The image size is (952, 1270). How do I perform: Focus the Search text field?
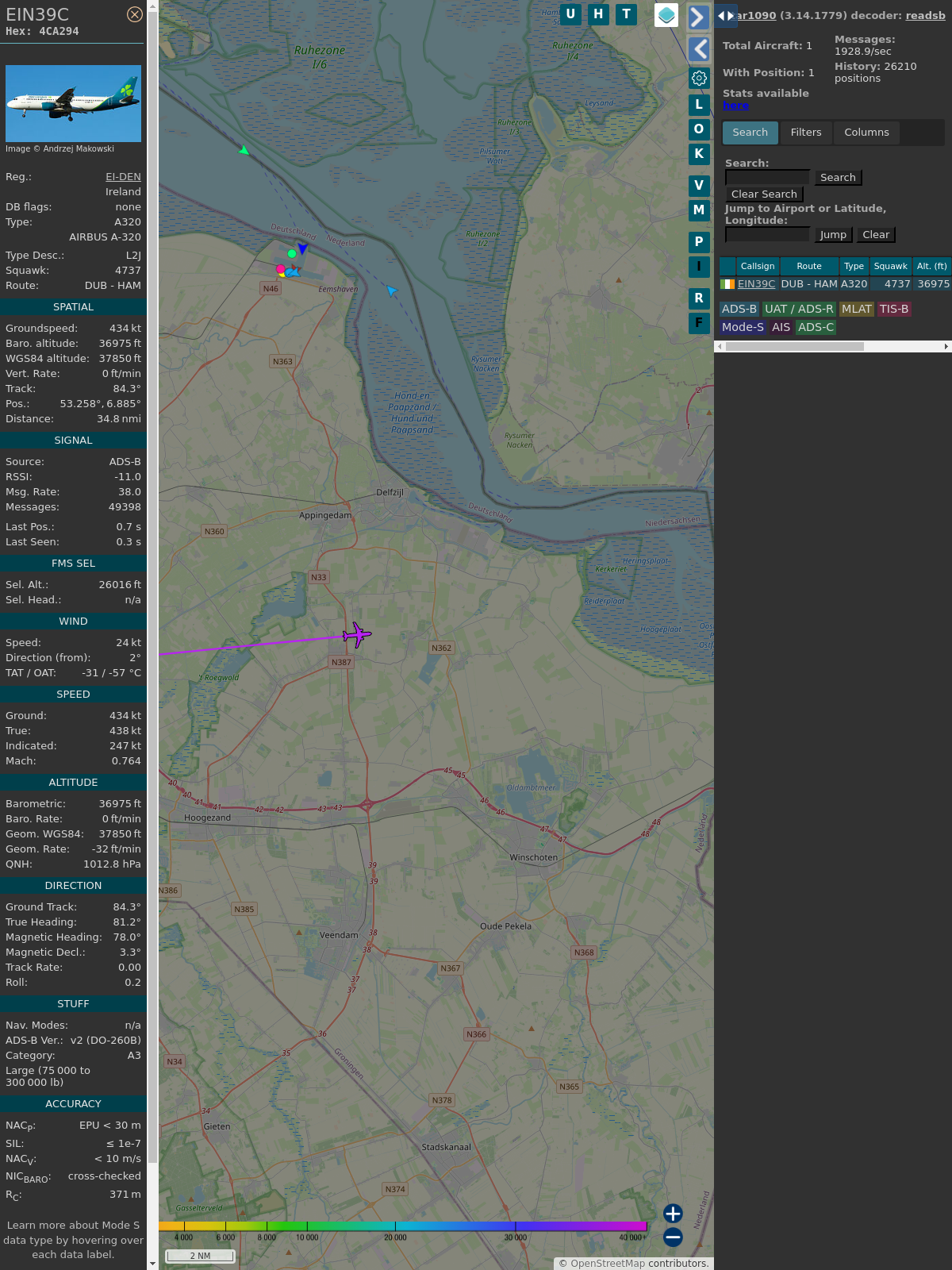[x=767, y=178]
